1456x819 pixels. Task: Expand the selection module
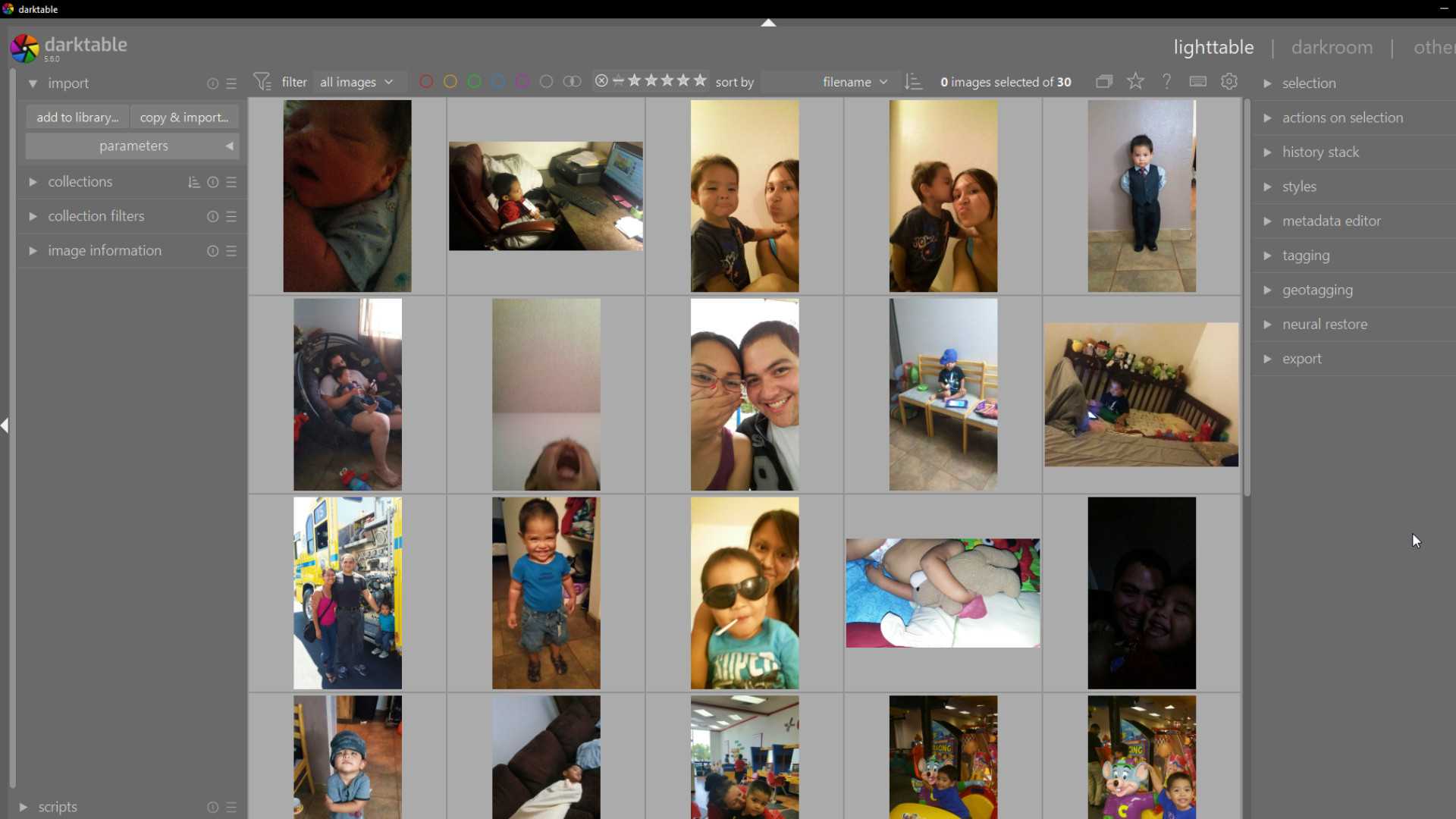[1266, 83]
